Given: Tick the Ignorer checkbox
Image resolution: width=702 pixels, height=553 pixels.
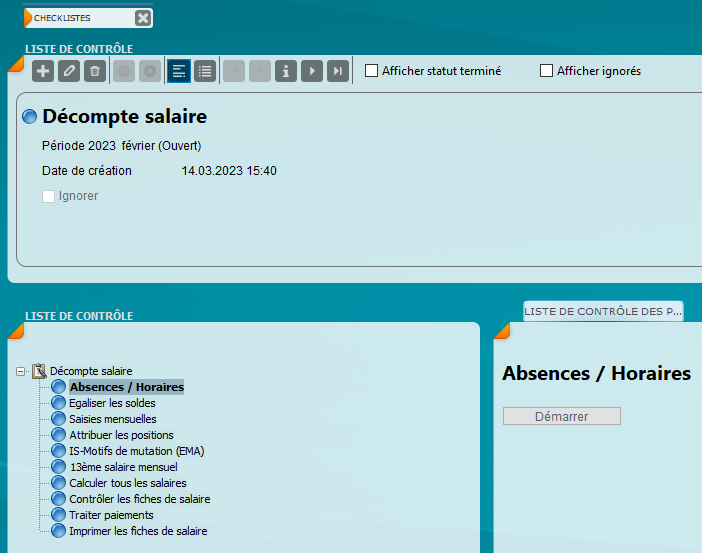Looking at the screenshot, I should pos(48,196).
